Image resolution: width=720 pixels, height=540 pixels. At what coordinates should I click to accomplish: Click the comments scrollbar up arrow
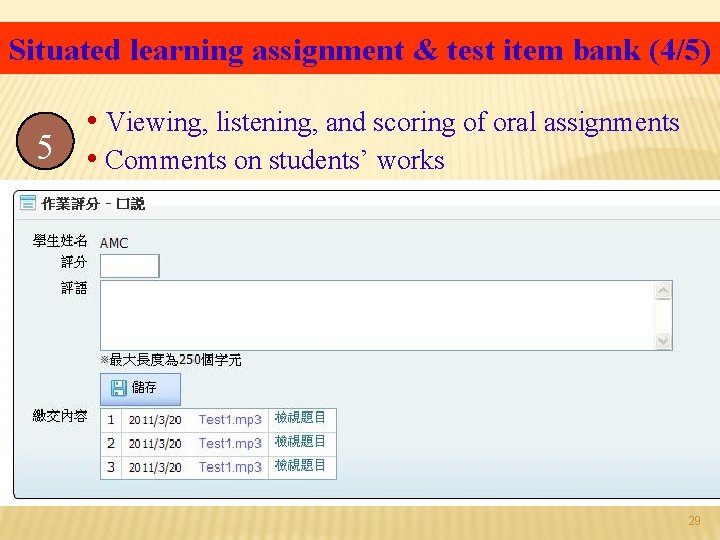(663, 291)
